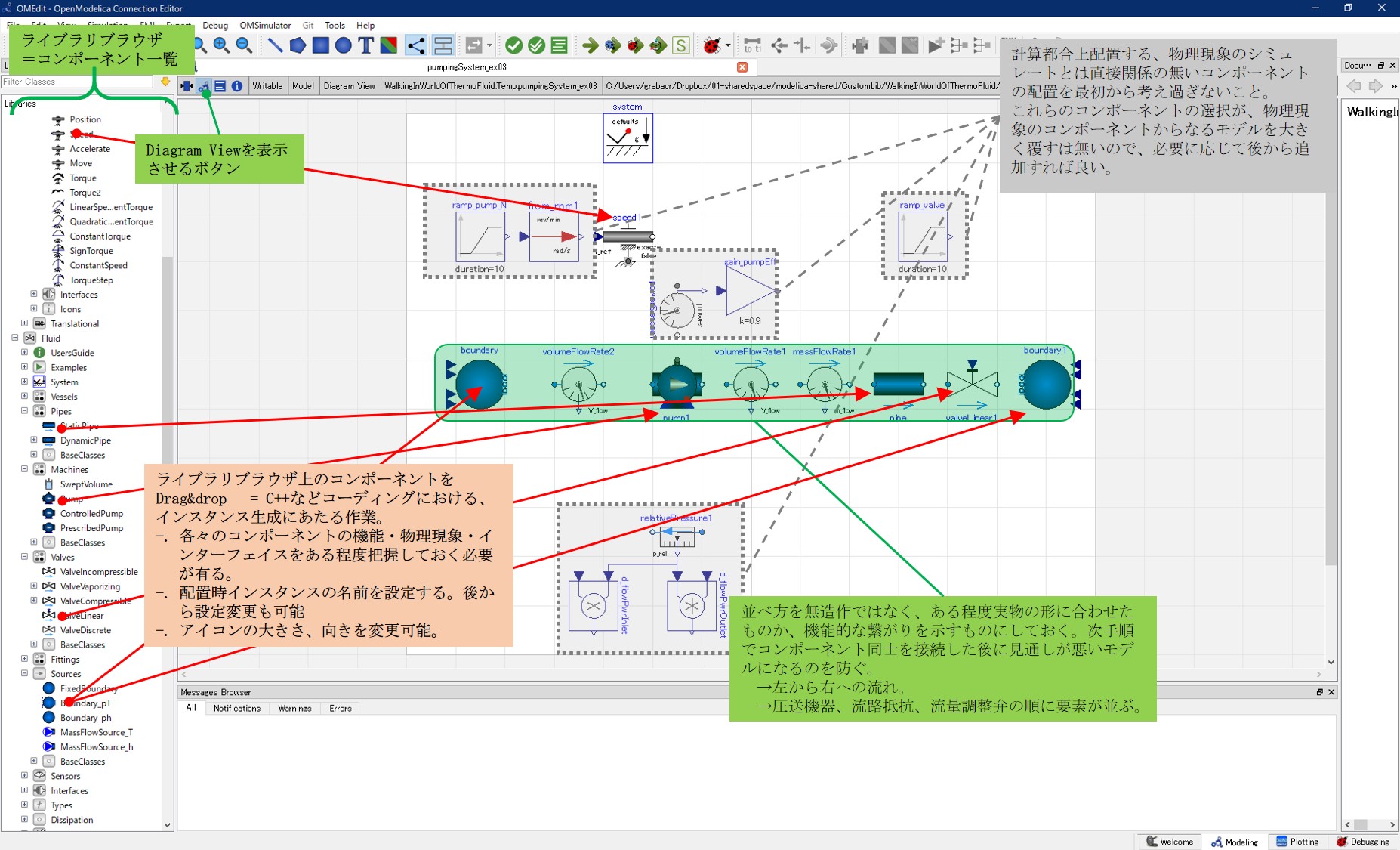Select the Text shape tool

366,45
